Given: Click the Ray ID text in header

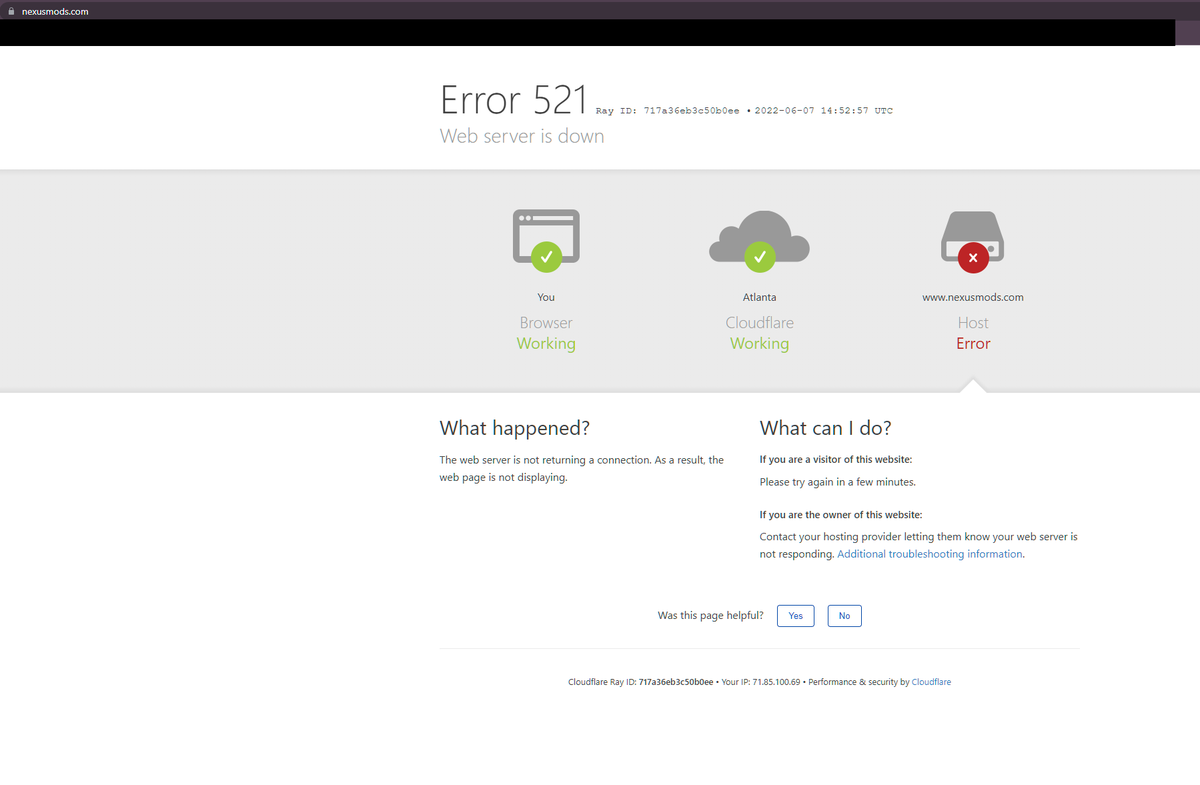Looking at the screenshot, I should pos(668,111).
